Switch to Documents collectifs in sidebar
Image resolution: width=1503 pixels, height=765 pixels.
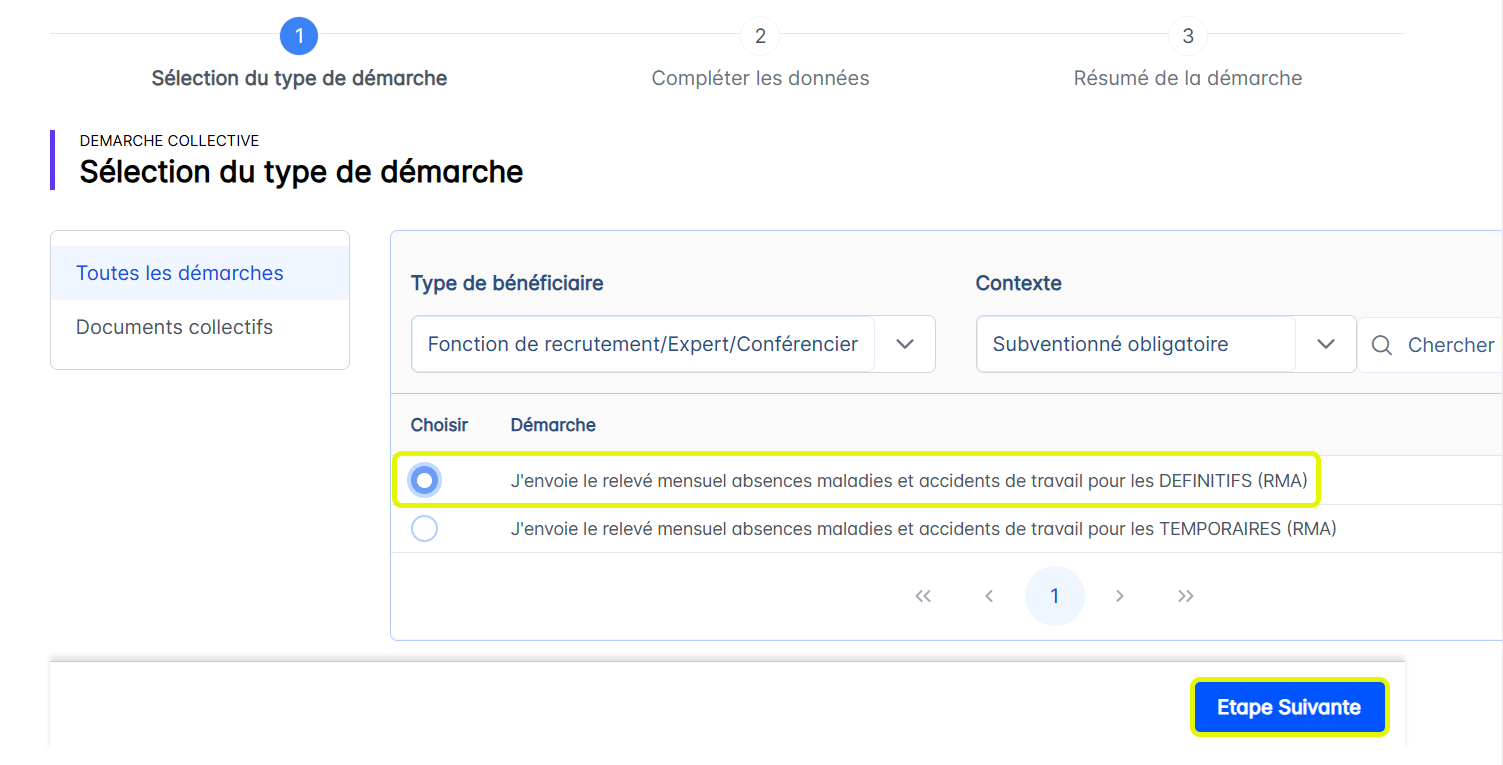[175, 327]
